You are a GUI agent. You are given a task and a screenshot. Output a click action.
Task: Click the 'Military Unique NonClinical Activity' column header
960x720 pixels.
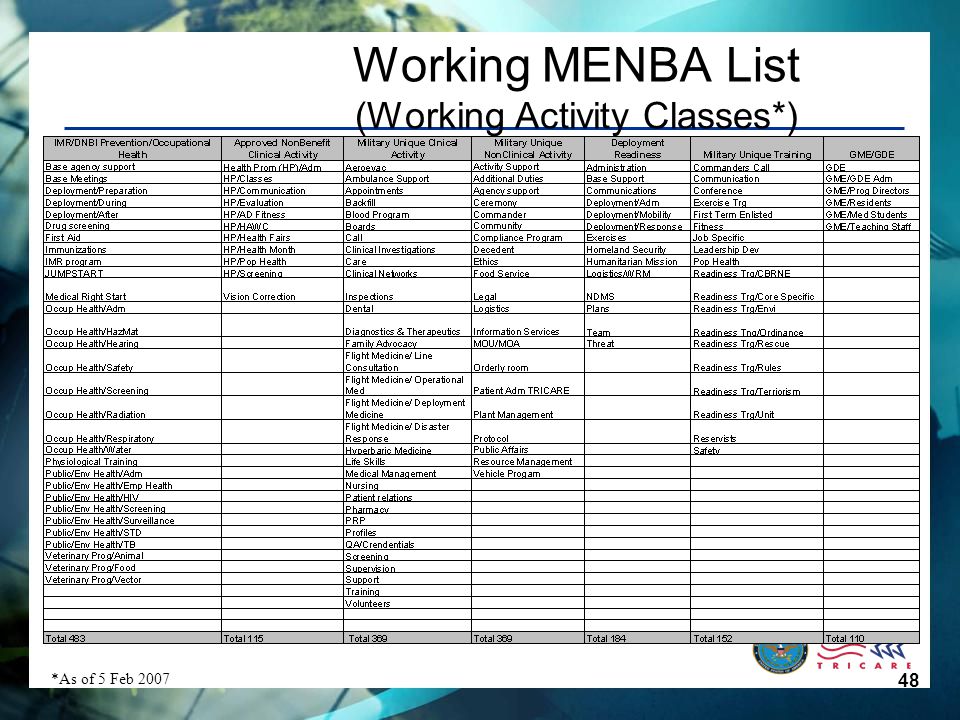[528, 149]
